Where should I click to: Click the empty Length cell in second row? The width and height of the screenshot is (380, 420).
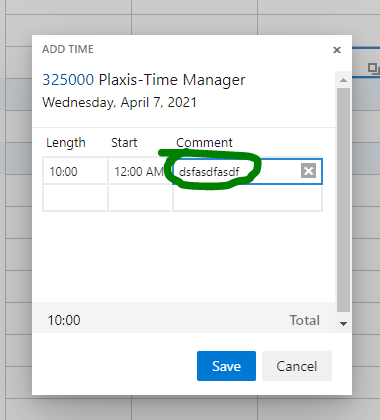tap(74, 198)
